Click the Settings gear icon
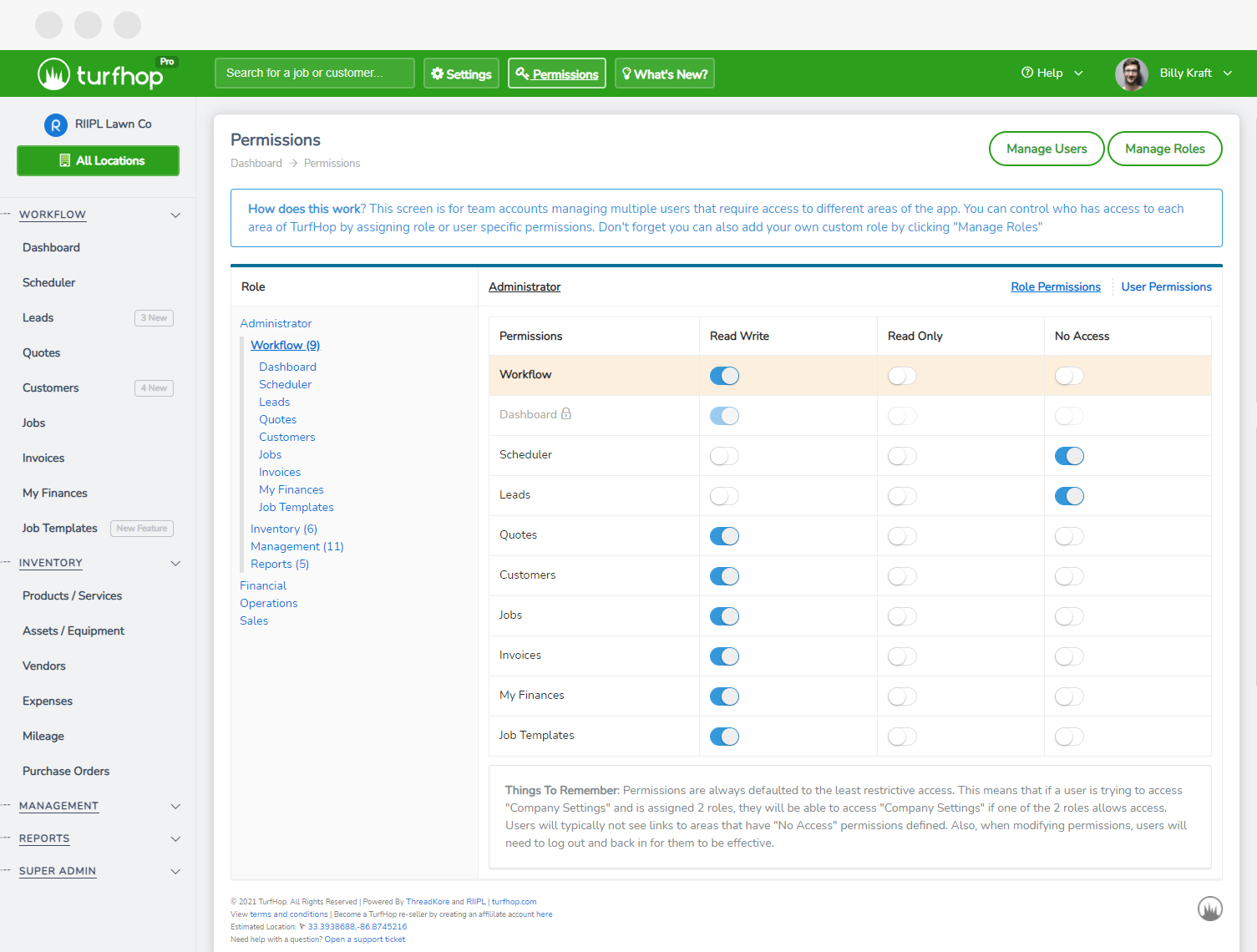 click(437, 73)
